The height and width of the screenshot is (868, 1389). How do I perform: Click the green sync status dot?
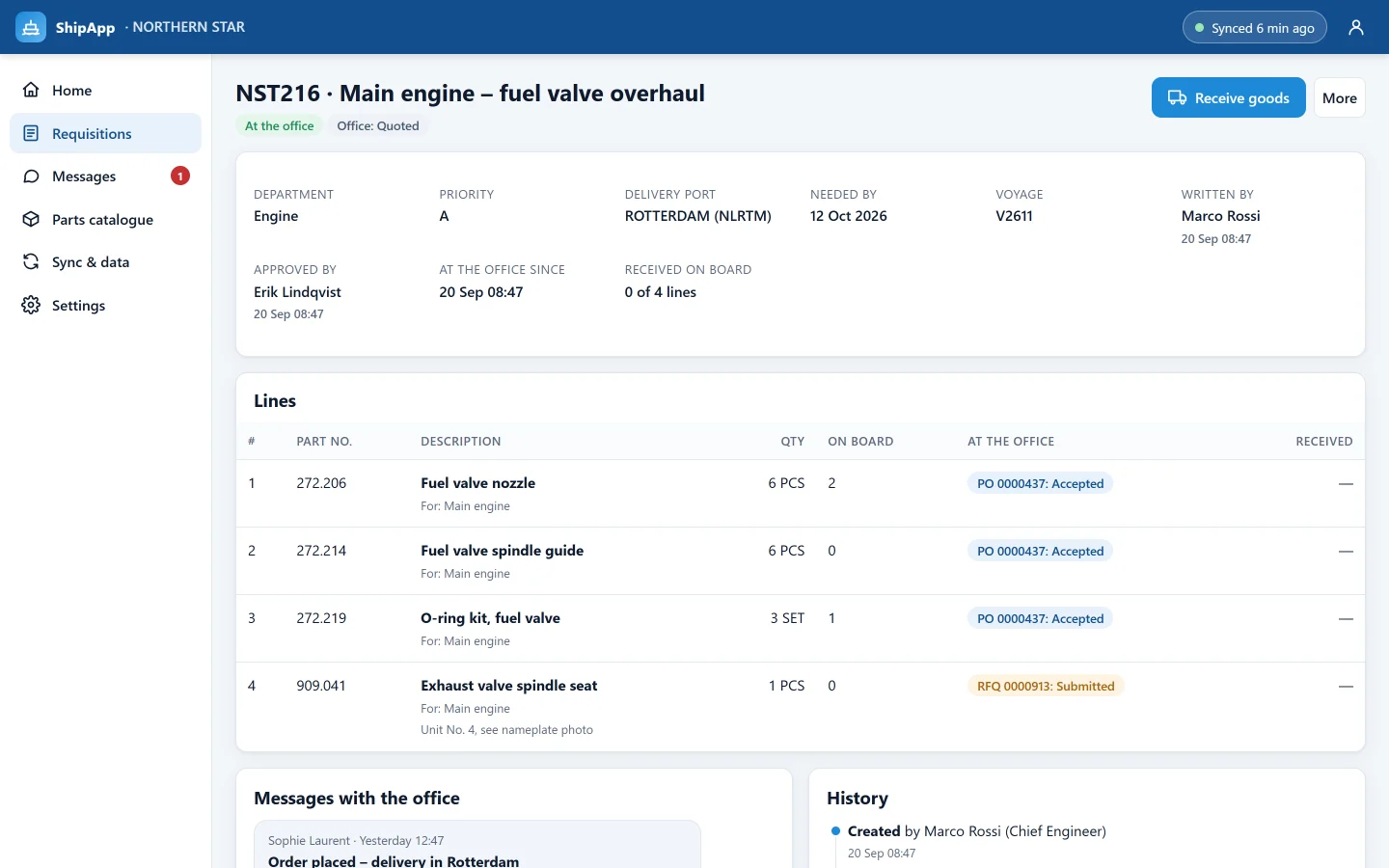(1200, 28)
